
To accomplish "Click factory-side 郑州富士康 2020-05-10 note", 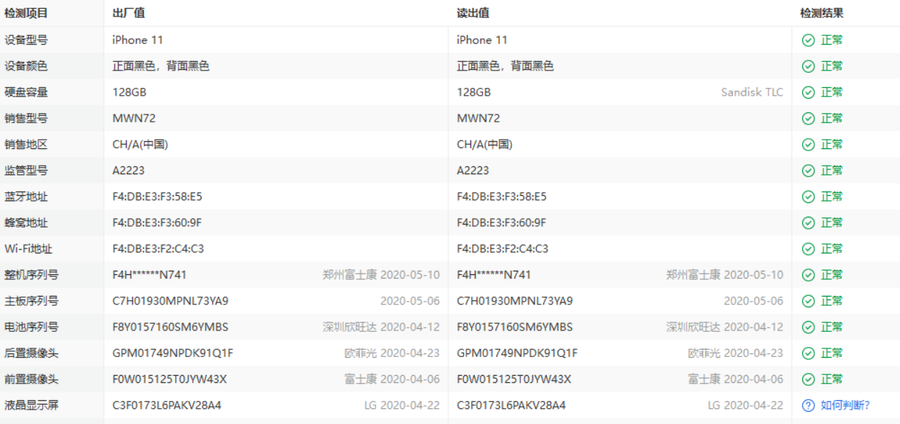I will tap(381, 275).
